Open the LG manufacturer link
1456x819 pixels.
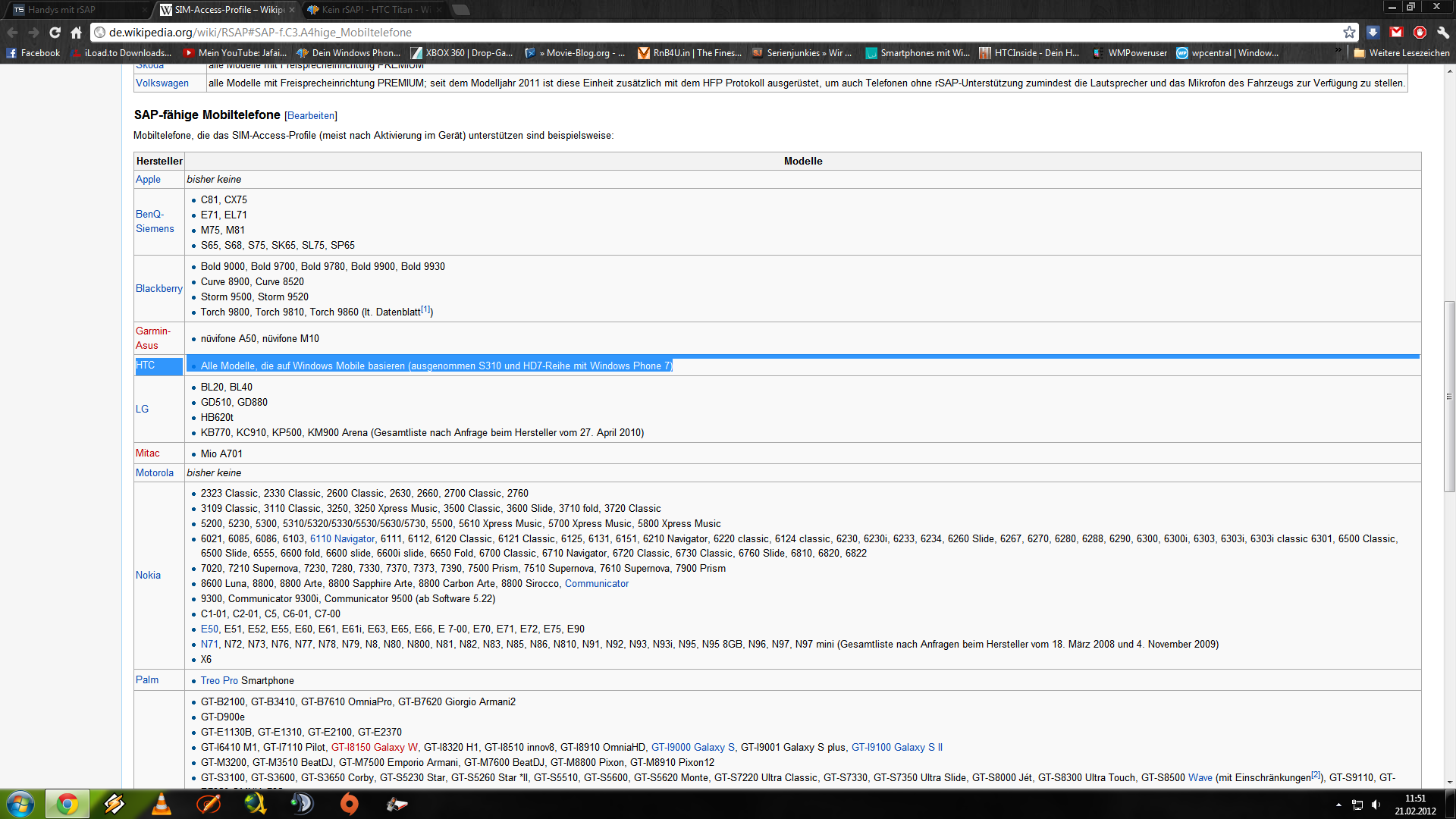click(142, 409)
